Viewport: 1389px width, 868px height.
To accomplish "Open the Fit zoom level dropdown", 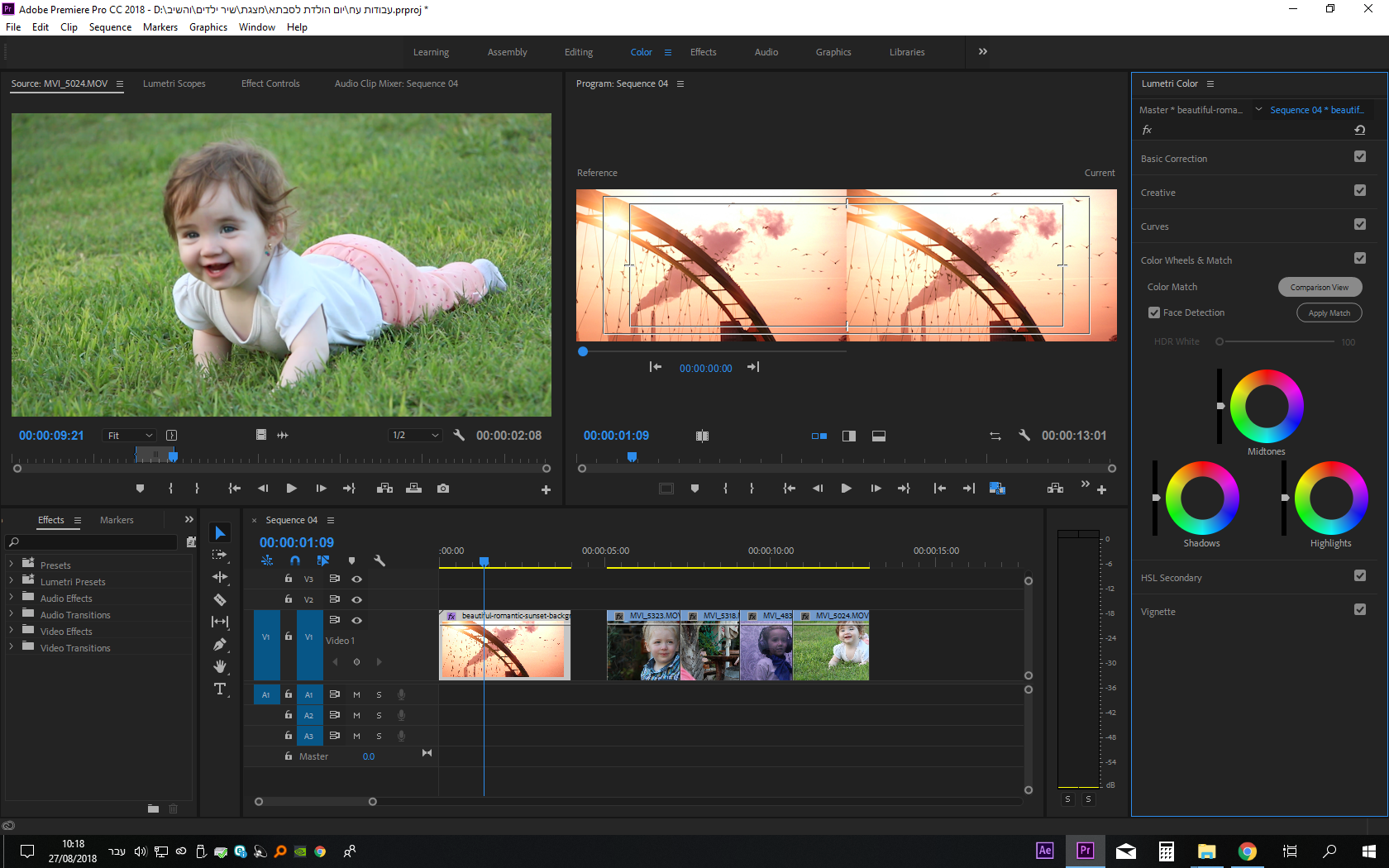I will [130, 436].
